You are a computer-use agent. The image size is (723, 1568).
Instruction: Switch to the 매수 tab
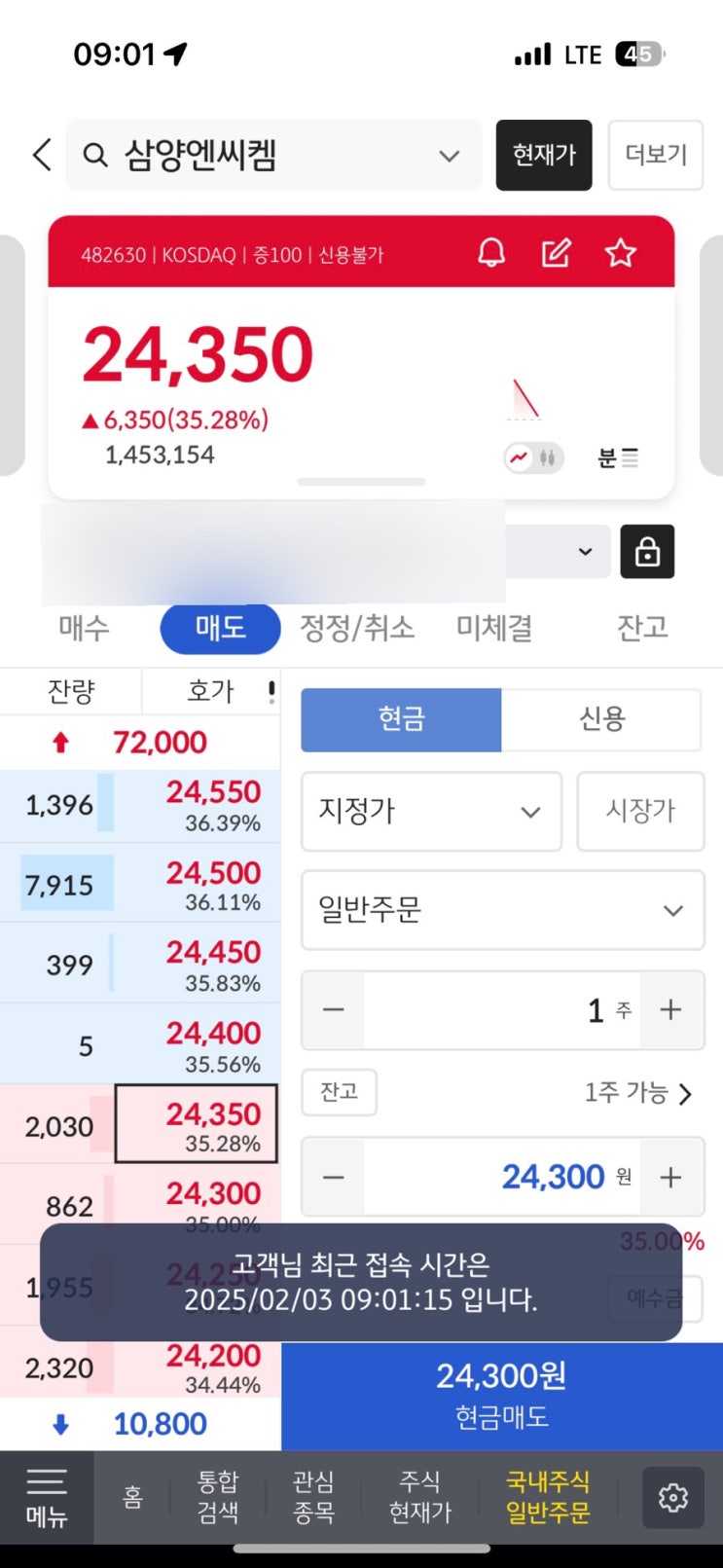(84, 628)
